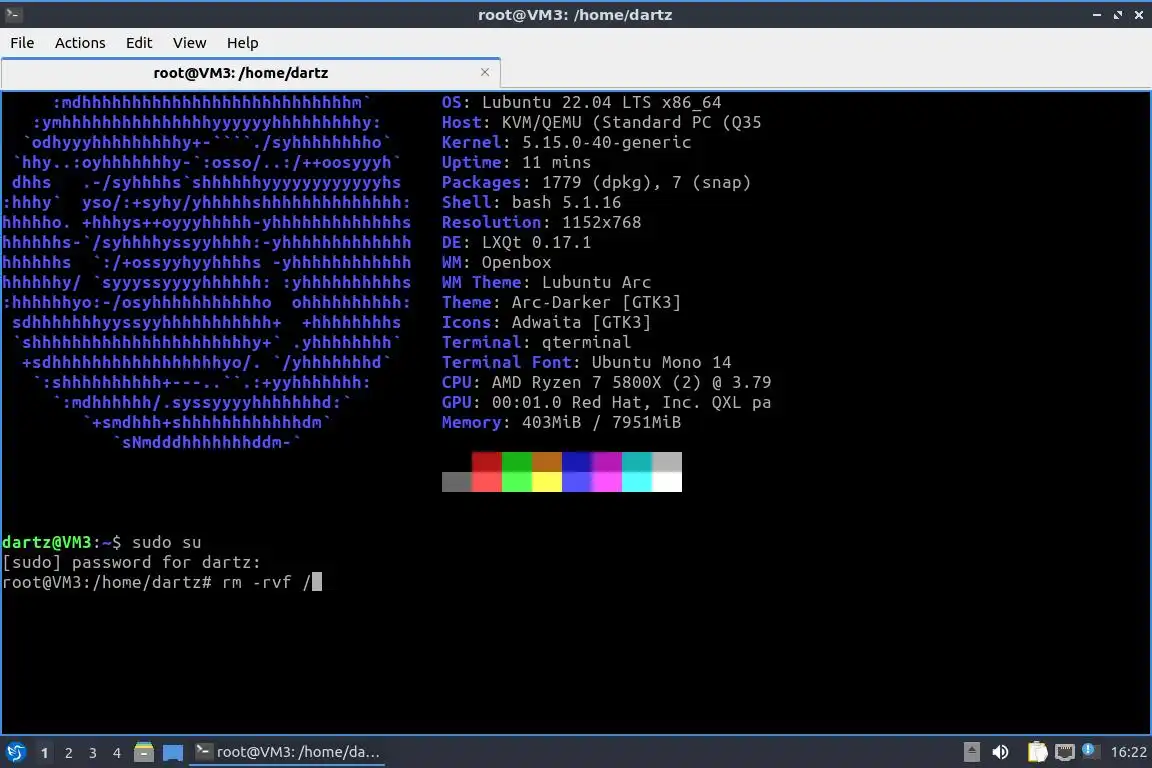Open the Edit menu

[139, 43]
